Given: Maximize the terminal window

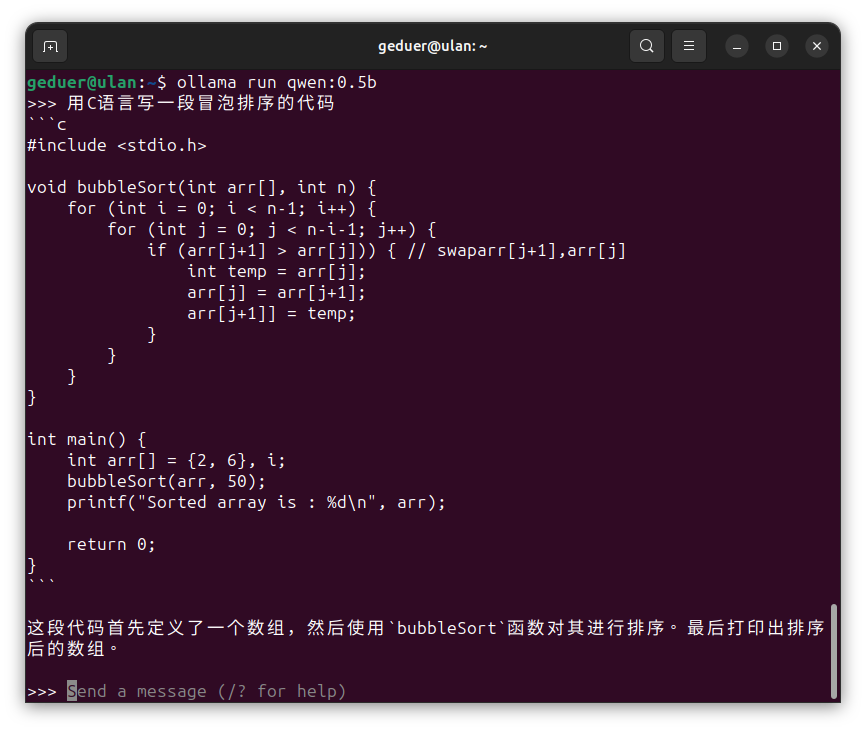Looking at the screenshot, I should pos(777,46).
